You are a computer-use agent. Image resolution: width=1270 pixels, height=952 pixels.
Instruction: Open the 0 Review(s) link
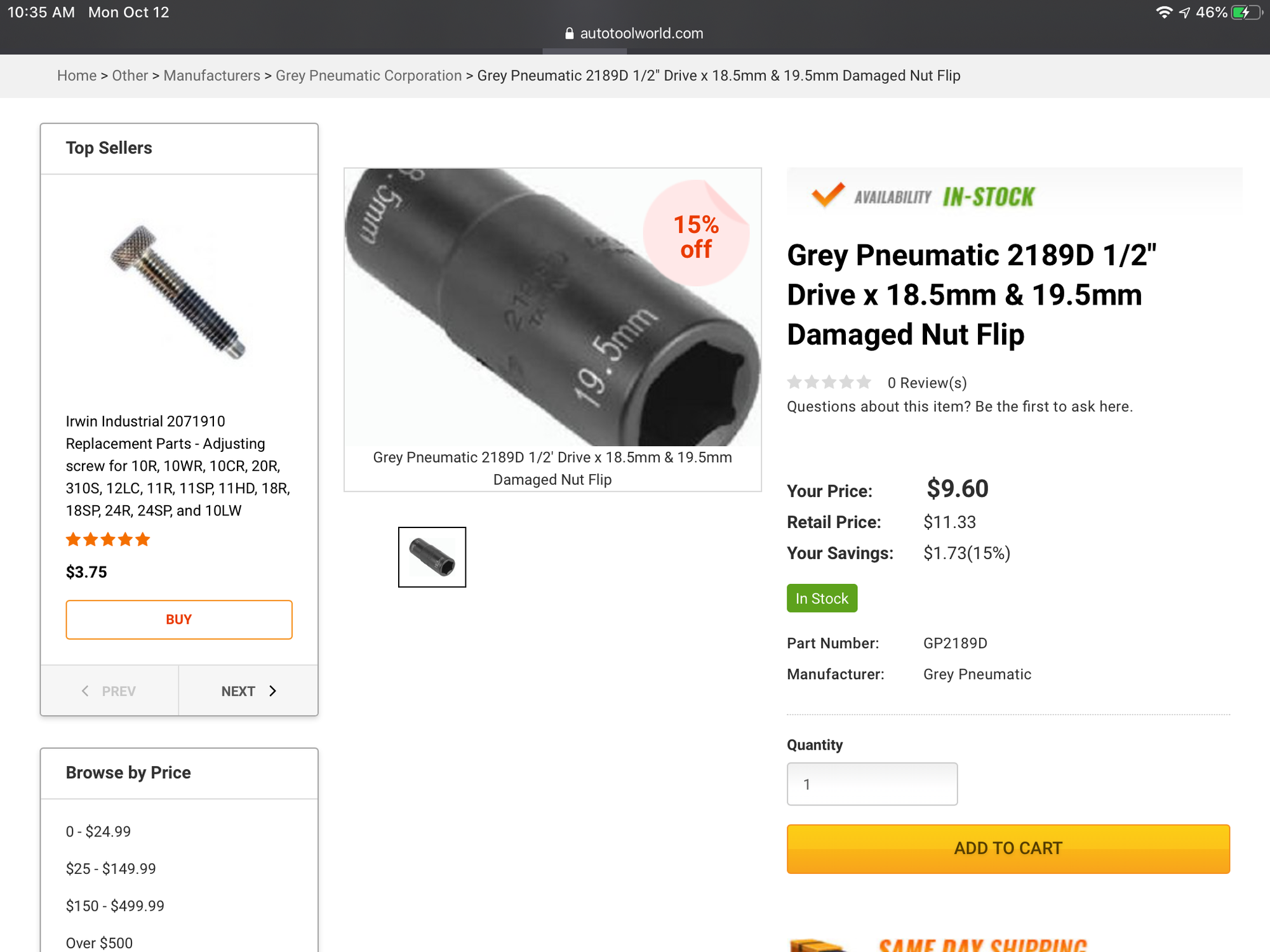tap(927, 383)
